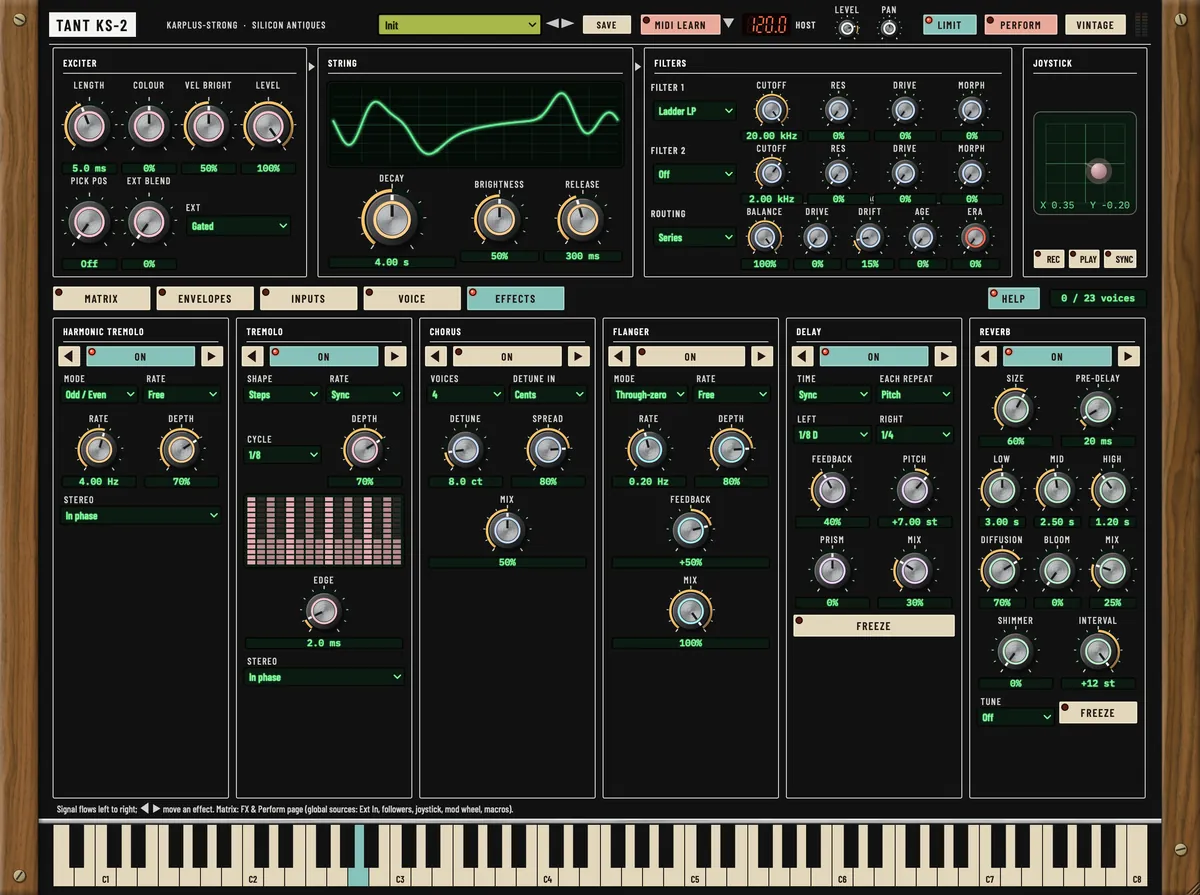Click arrow between String and Filters
This screenshot has height=895, width=1200.
(x=638, y=67)
